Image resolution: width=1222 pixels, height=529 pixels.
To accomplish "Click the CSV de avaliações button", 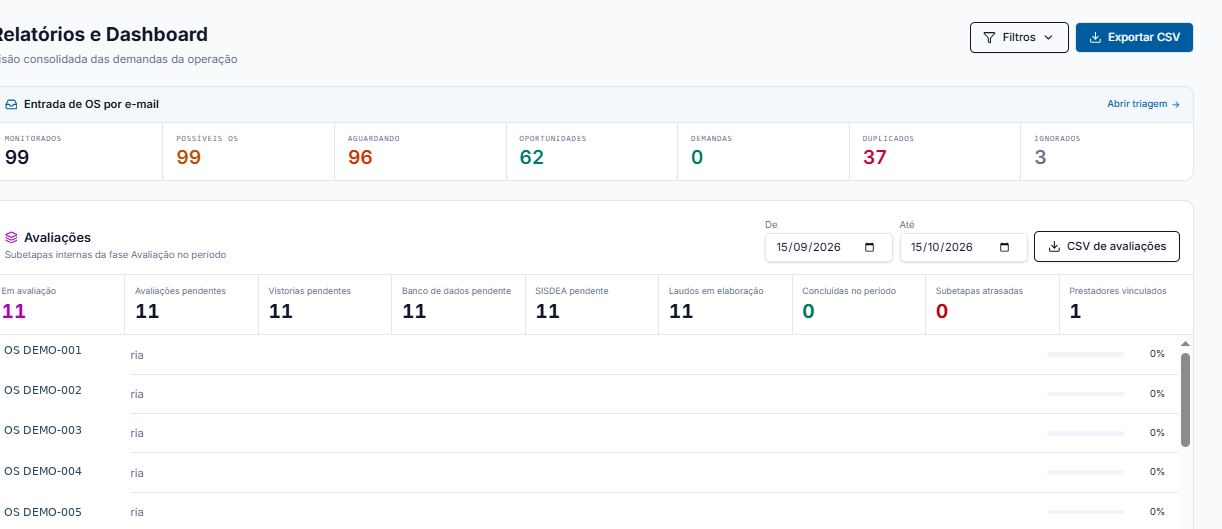I will (x=1107, y=247).
